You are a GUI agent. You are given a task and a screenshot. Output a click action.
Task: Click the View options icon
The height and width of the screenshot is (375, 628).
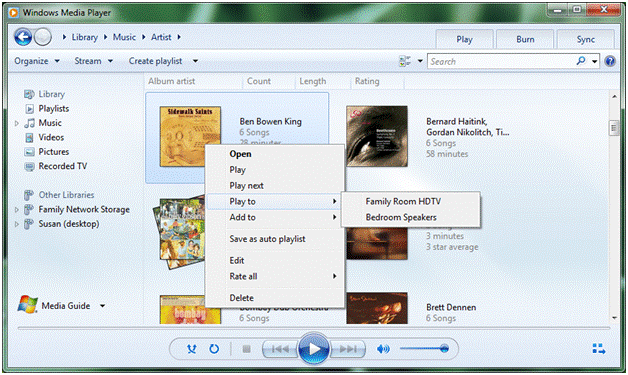pos(405,61)
